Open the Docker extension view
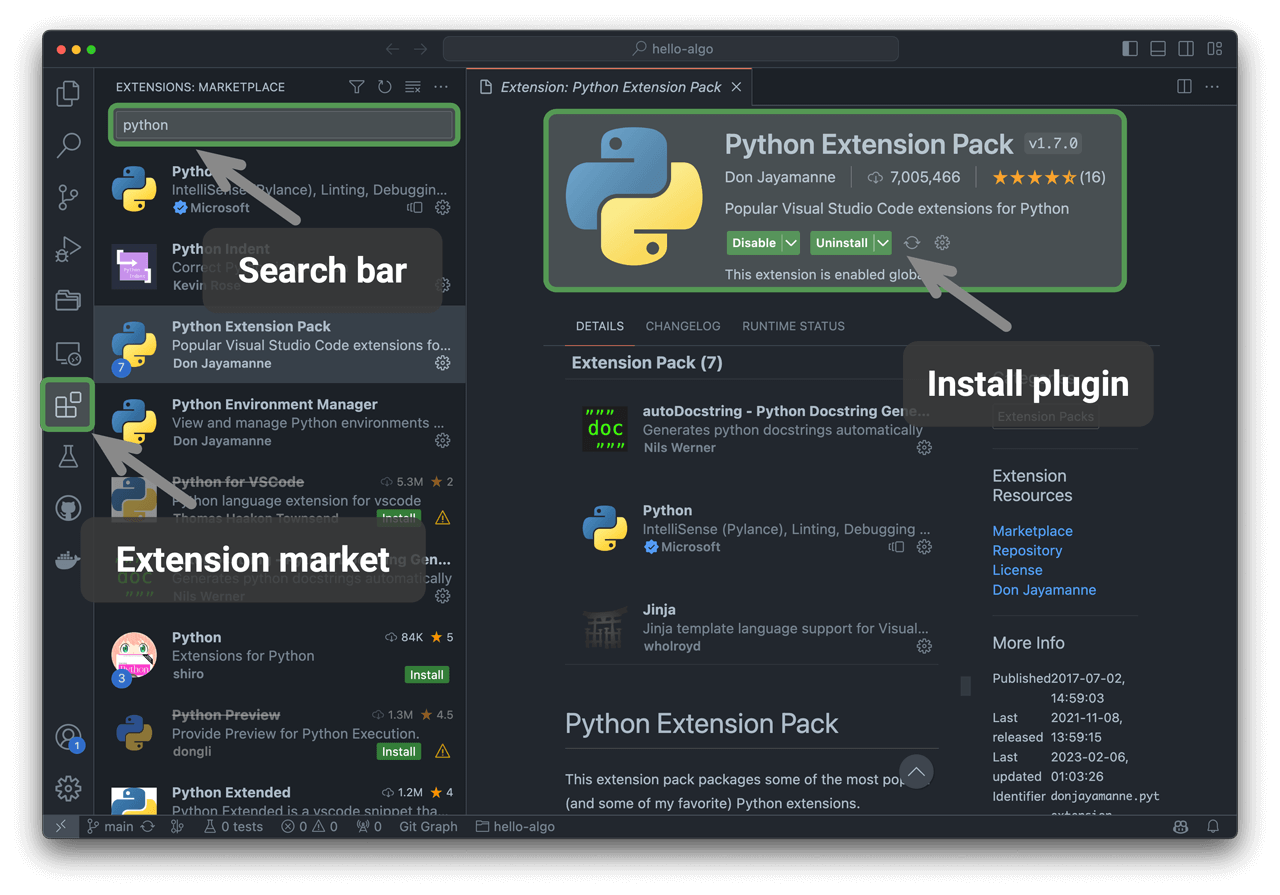This screenshot has width=1280, height=895. [x=68, y=559]
